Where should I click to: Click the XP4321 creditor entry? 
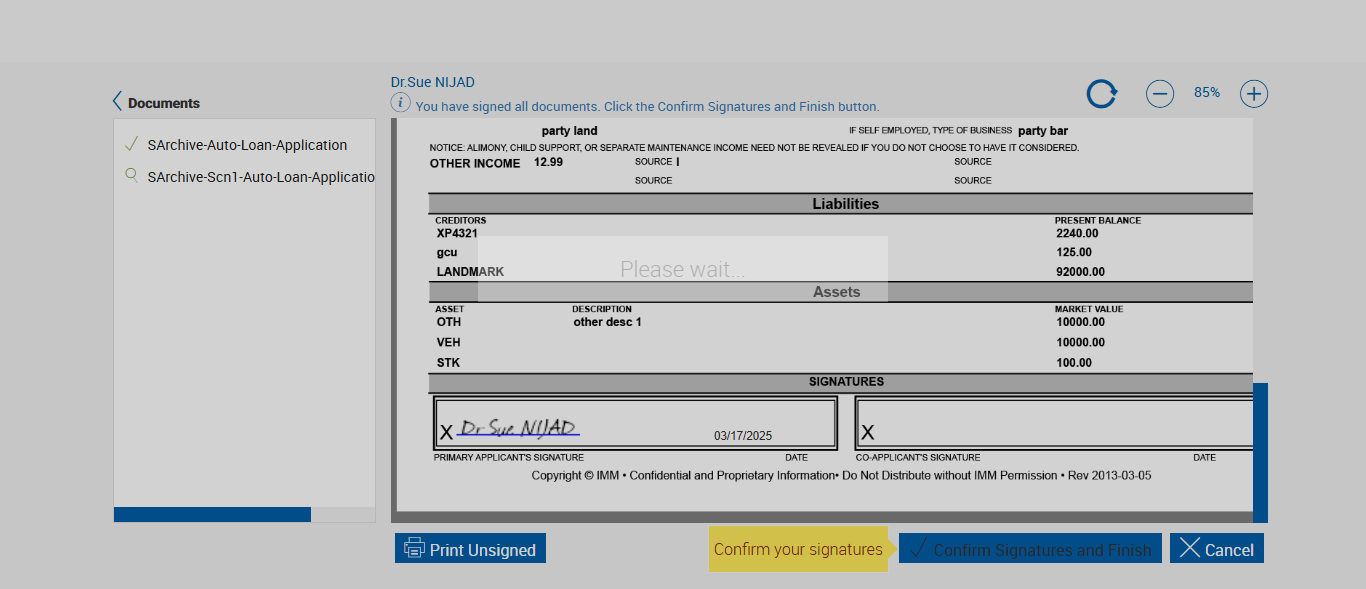457,233
